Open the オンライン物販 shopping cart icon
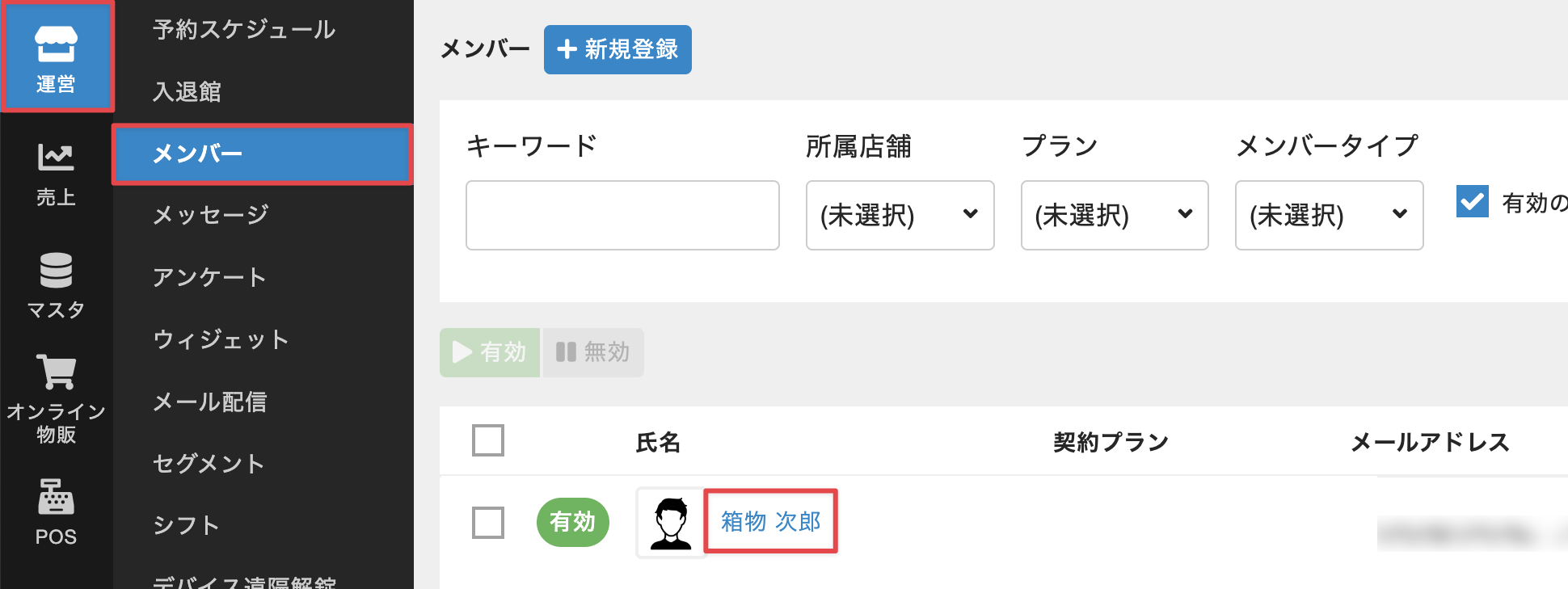 pyautogui.click(x=56, y=398)
